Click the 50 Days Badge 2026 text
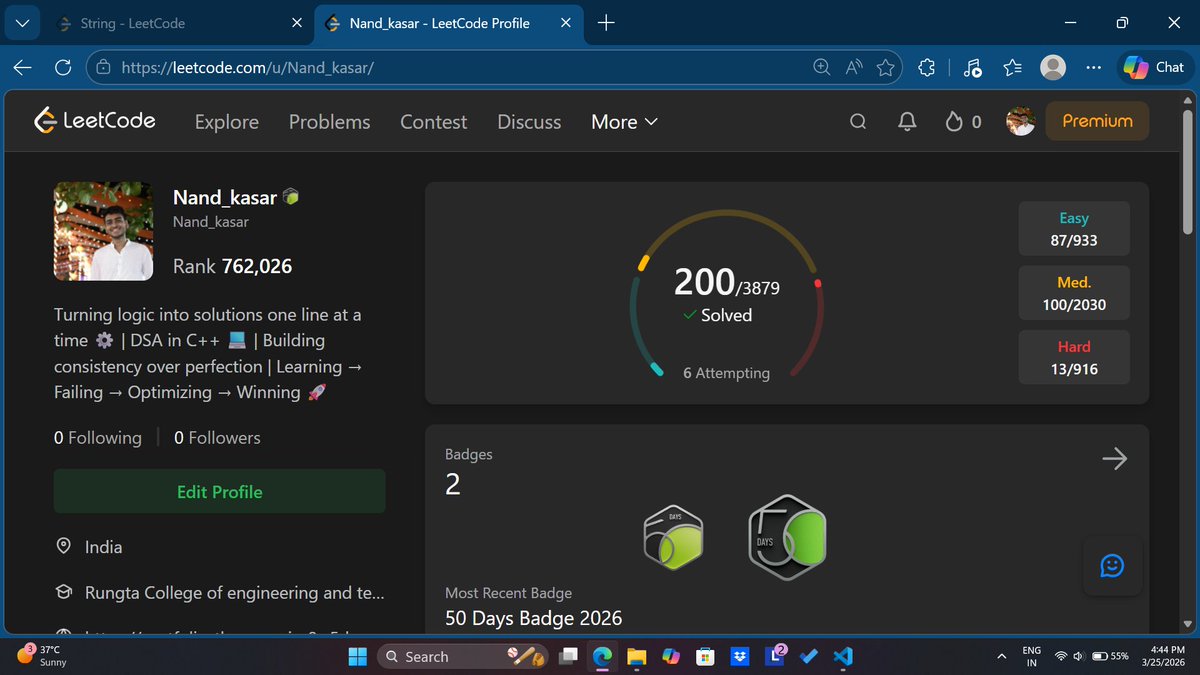This screenshot has height=675, width=1200. tap(533, 618)
